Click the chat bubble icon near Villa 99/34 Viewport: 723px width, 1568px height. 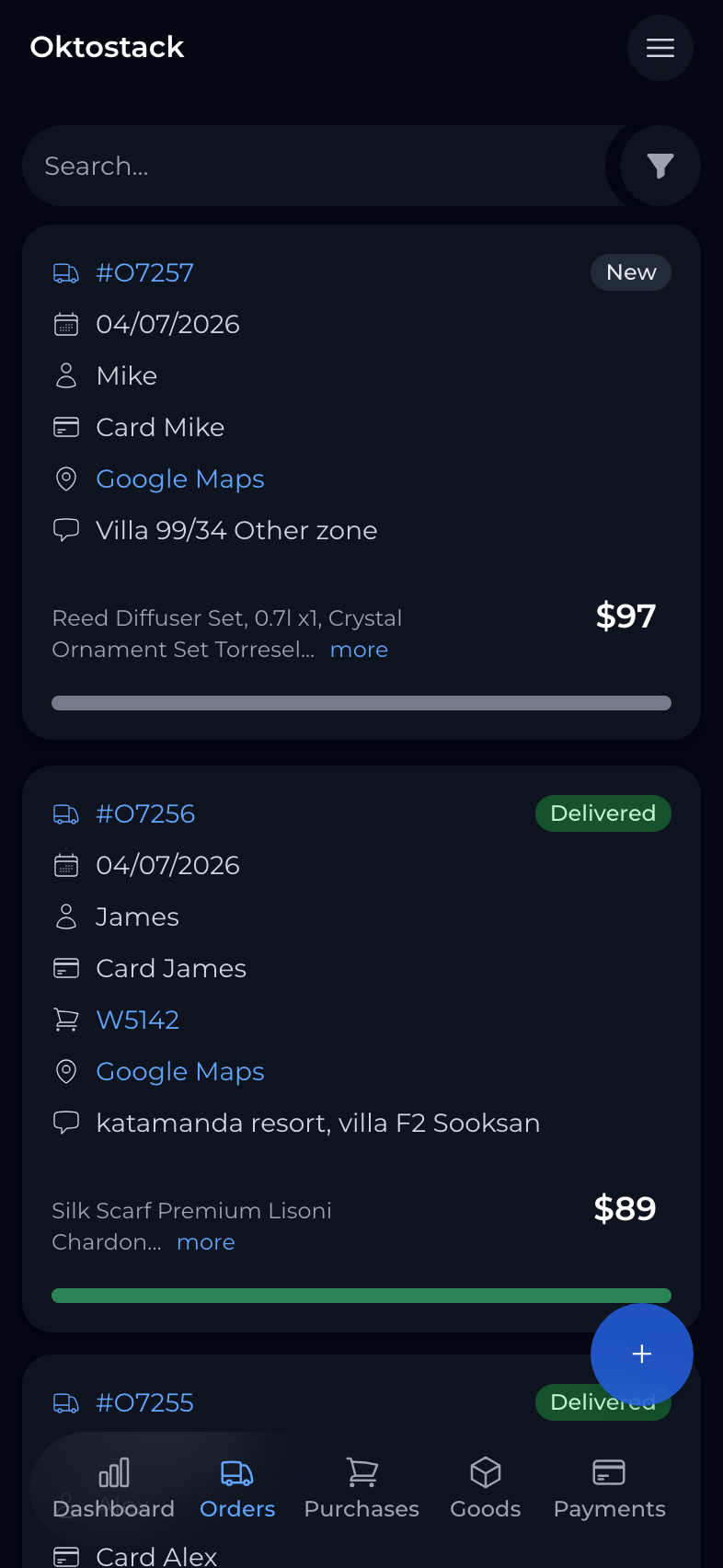click(x=65, y=530)
